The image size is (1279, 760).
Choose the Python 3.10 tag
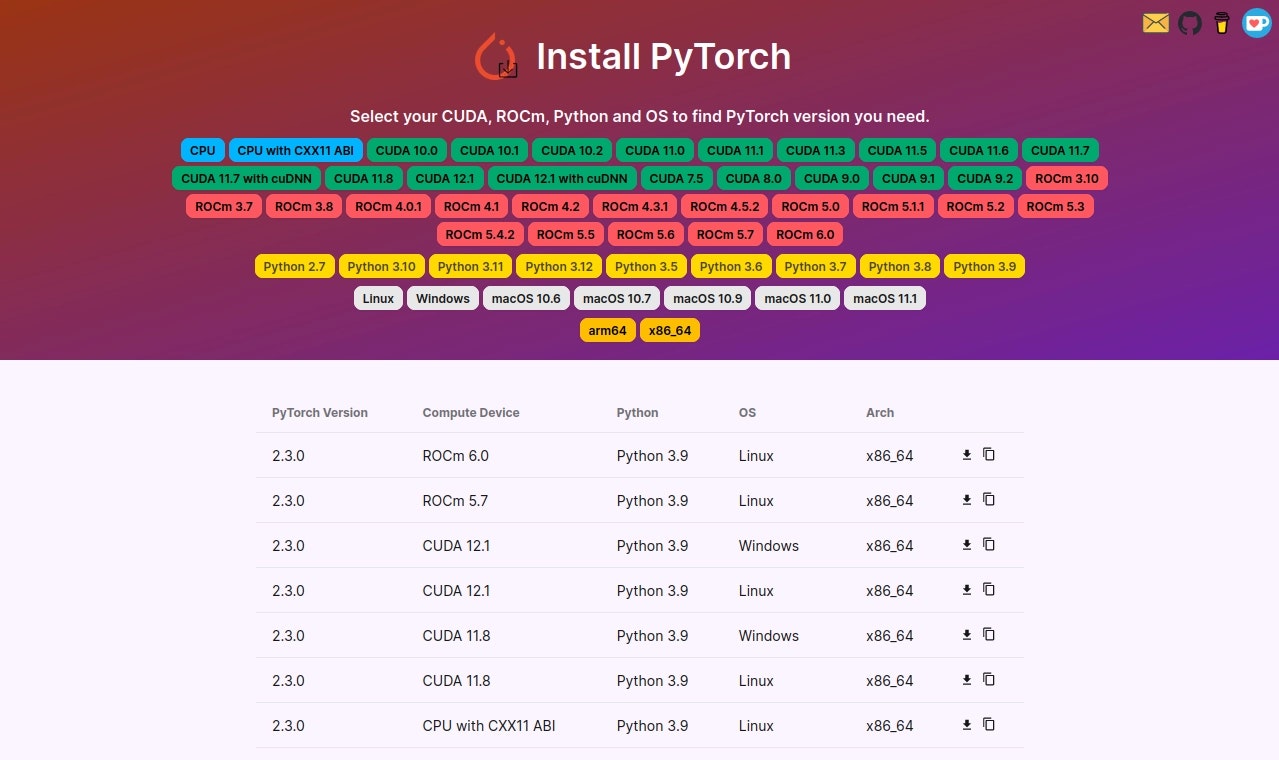(382, 267)
